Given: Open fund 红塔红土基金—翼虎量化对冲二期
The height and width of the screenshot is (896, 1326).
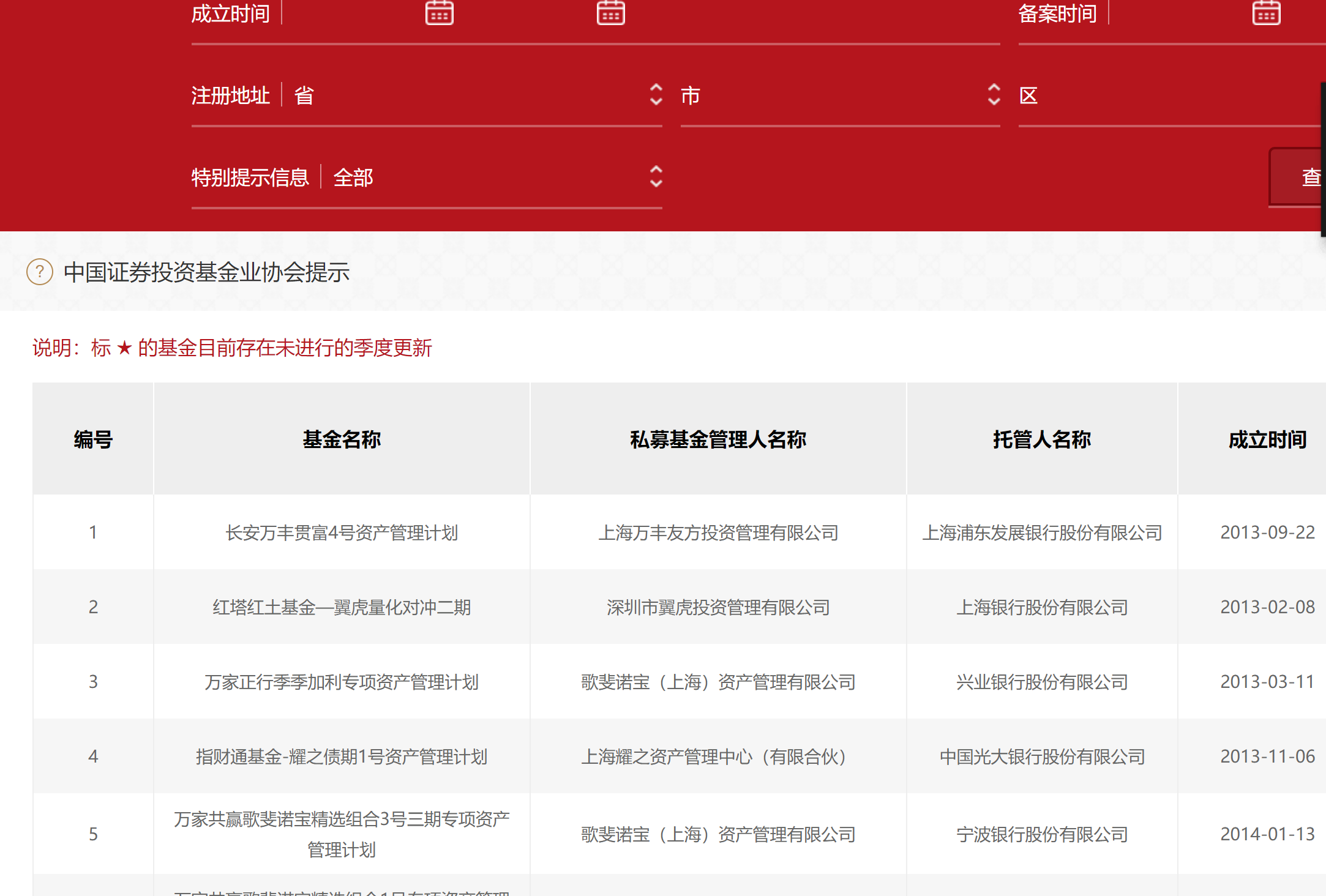Looking at the screenshot, I should coord(341,607).
